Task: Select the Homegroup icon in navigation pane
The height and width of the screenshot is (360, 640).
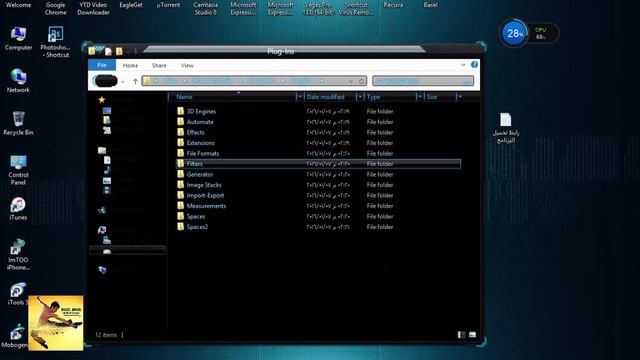Action: [102, 210]
